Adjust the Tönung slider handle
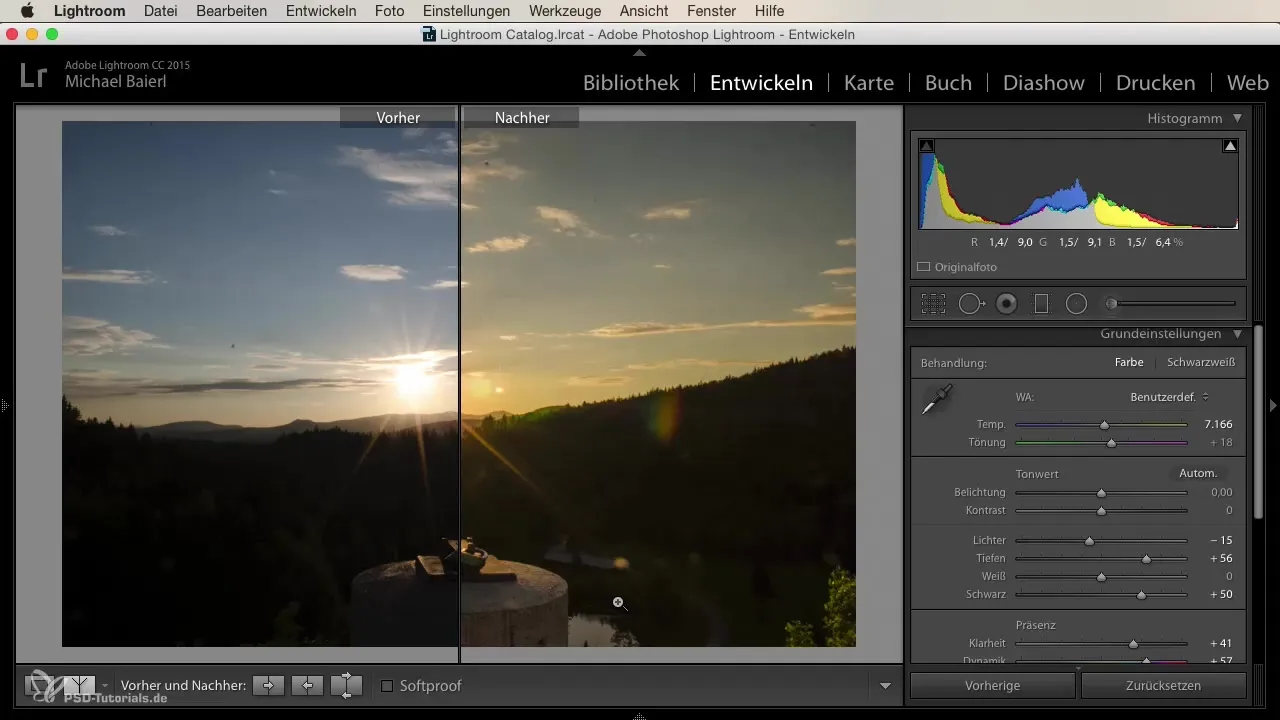This screenshot has height=720, width=1280. pos(1111,443)
